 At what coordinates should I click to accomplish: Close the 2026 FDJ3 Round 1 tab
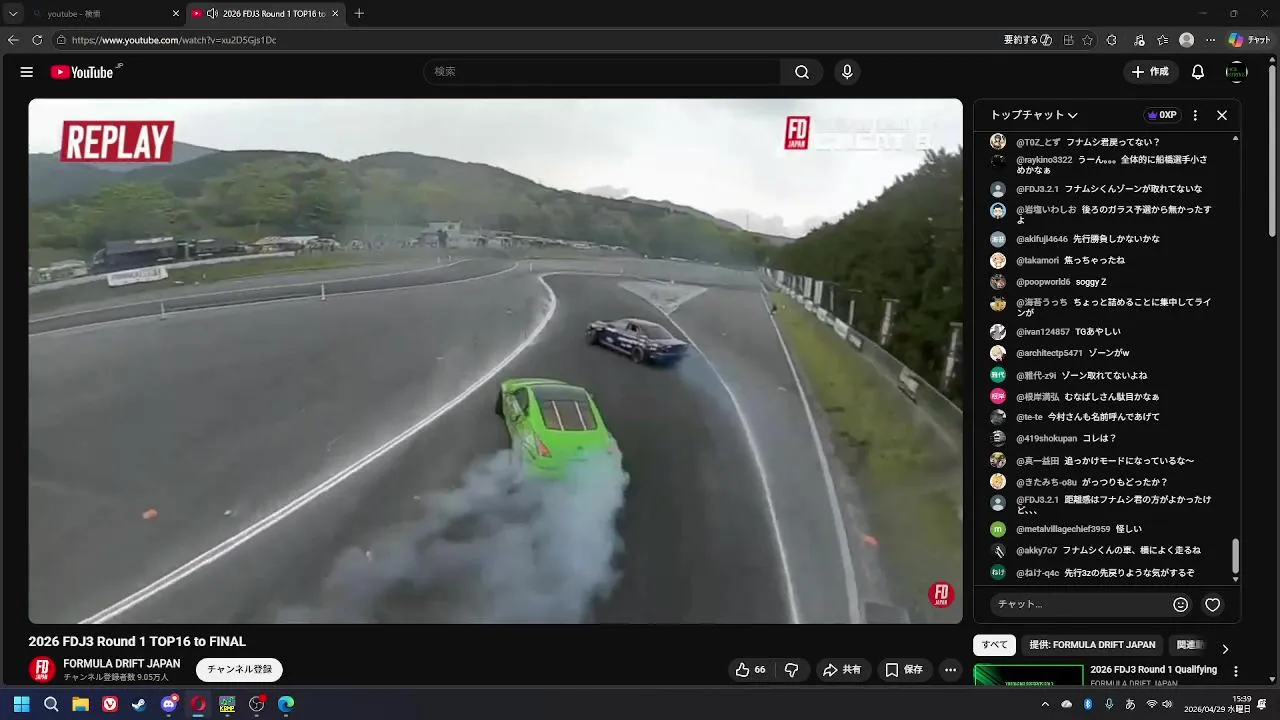pos(335,14)
